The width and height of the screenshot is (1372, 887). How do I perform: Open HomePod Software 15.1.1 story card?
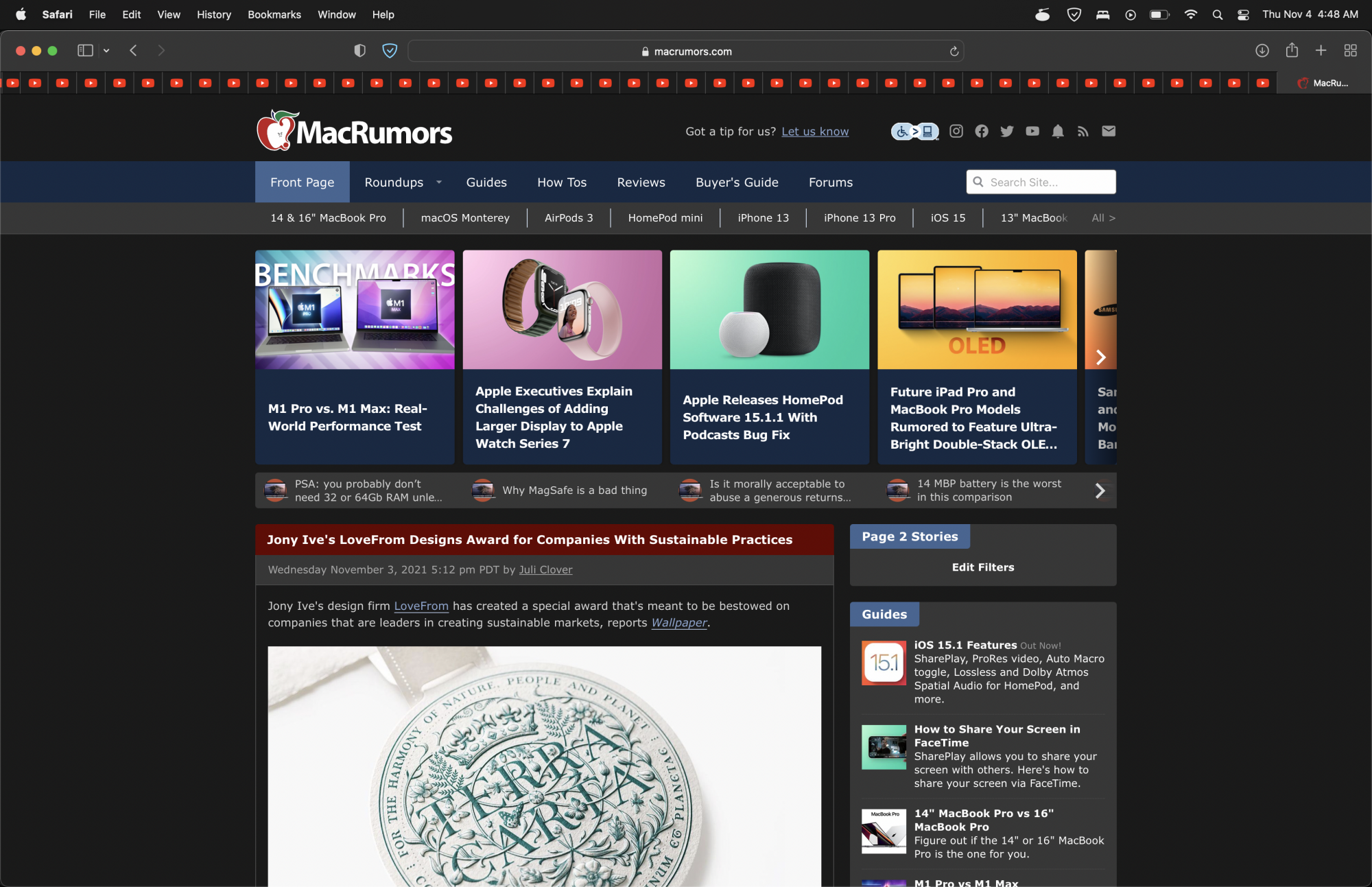[770, 357]
